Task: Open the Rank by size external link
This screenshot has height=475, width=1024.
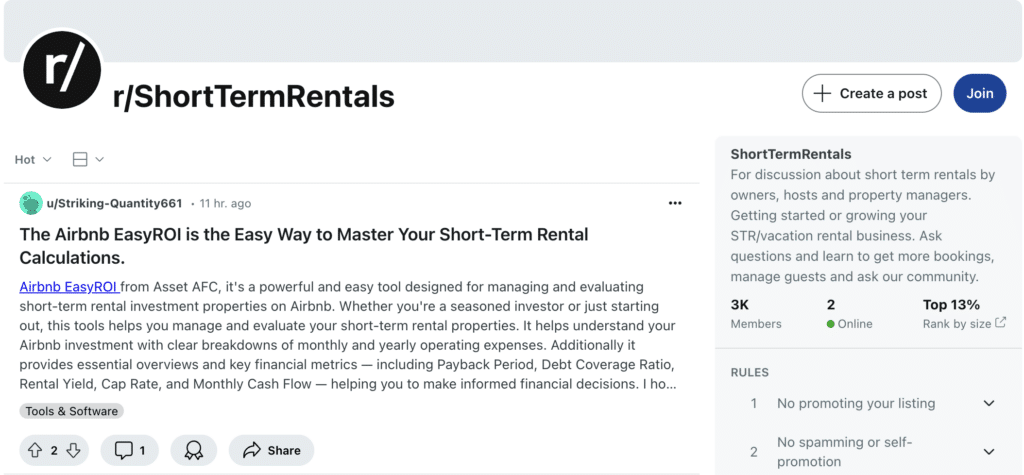Action: [964, 323]
